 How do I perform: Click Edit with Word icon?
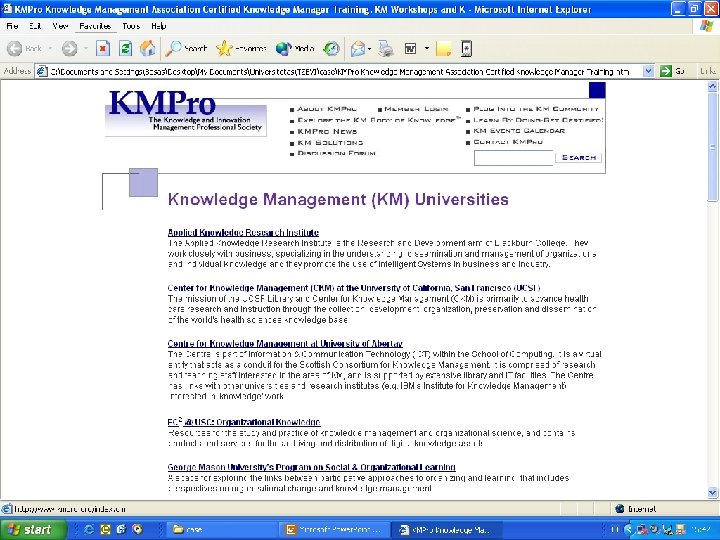410,48
